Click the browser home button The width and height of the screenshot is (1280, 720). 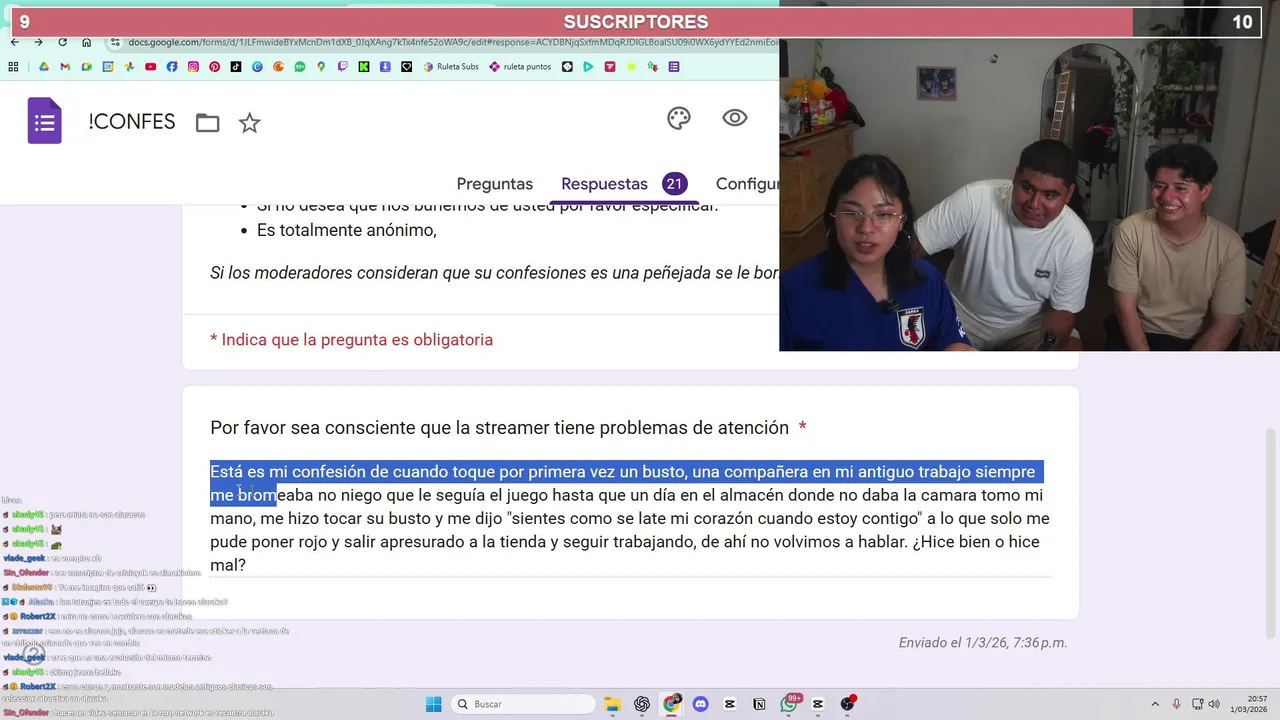click(87, 42)
